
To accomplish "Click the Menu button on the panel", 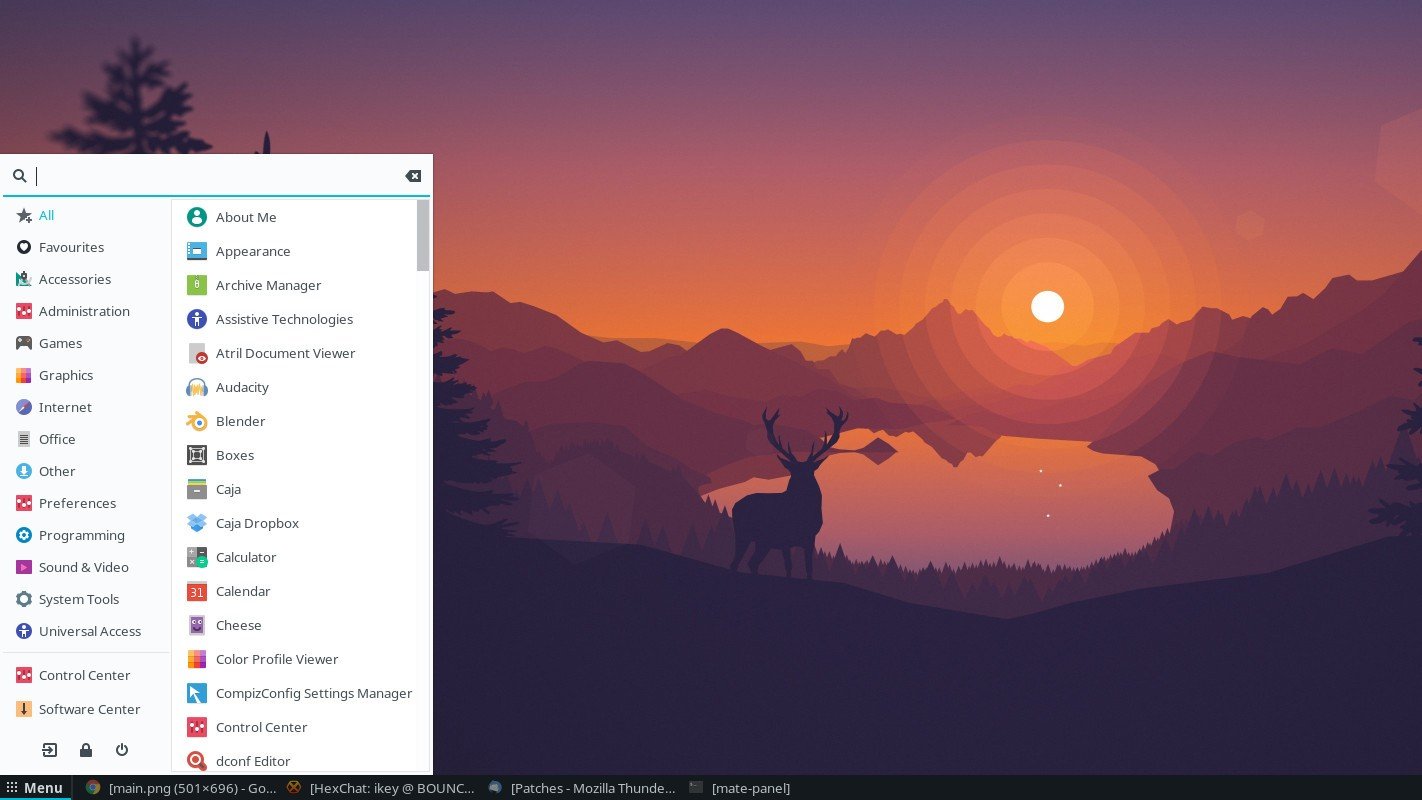I will click(35, 788).
